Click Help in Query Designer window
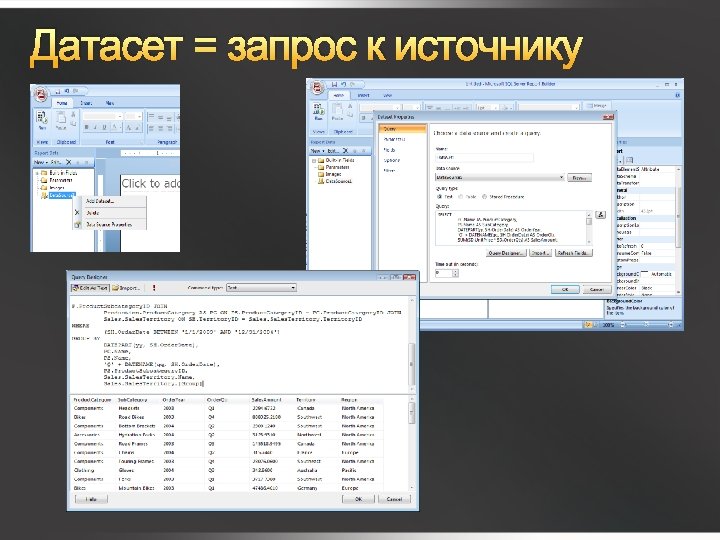The height and width of the screenshot is (540, 720). point(91,499)
